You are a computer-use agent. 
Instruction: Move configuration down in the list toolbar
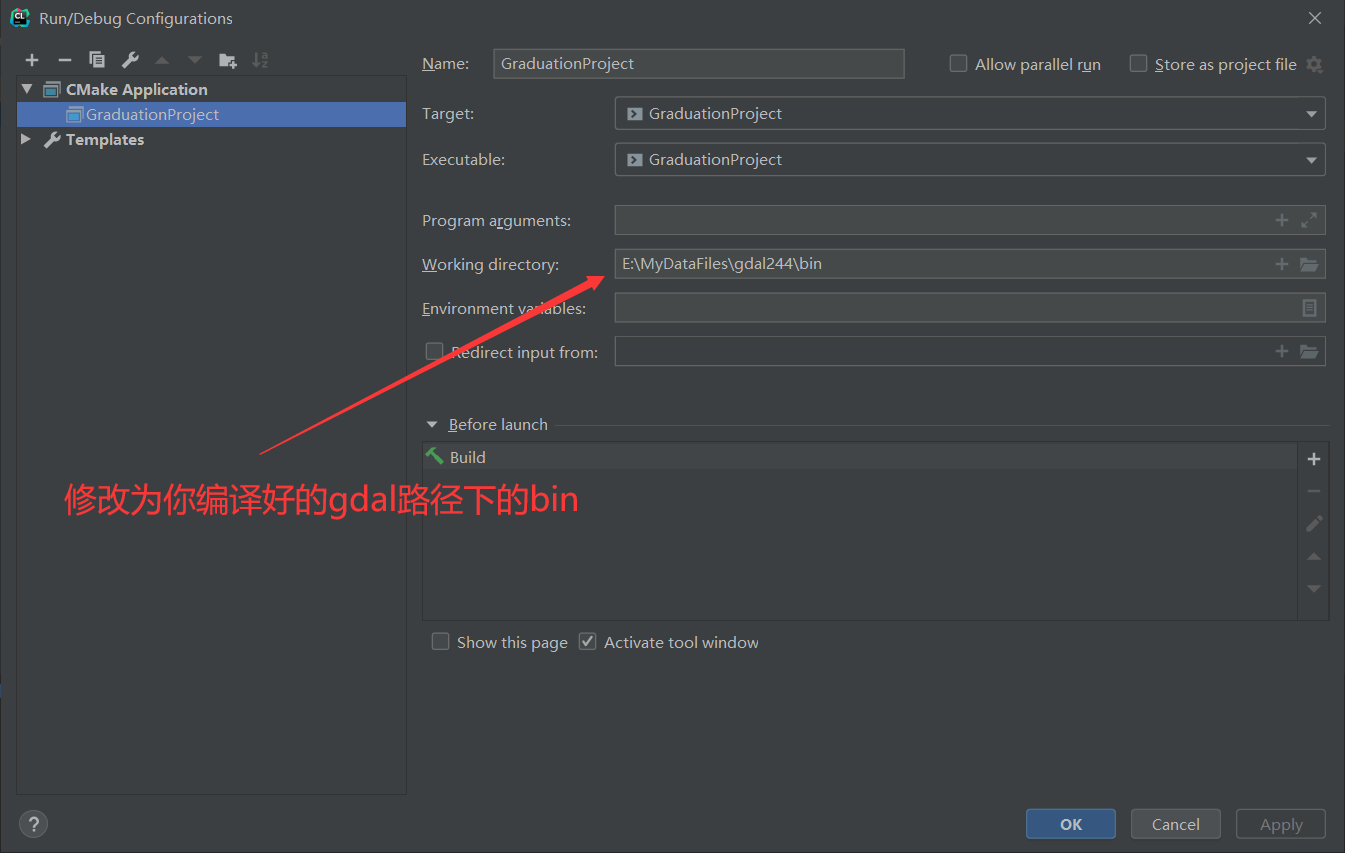pyautogui.click(x=194, y=60)
